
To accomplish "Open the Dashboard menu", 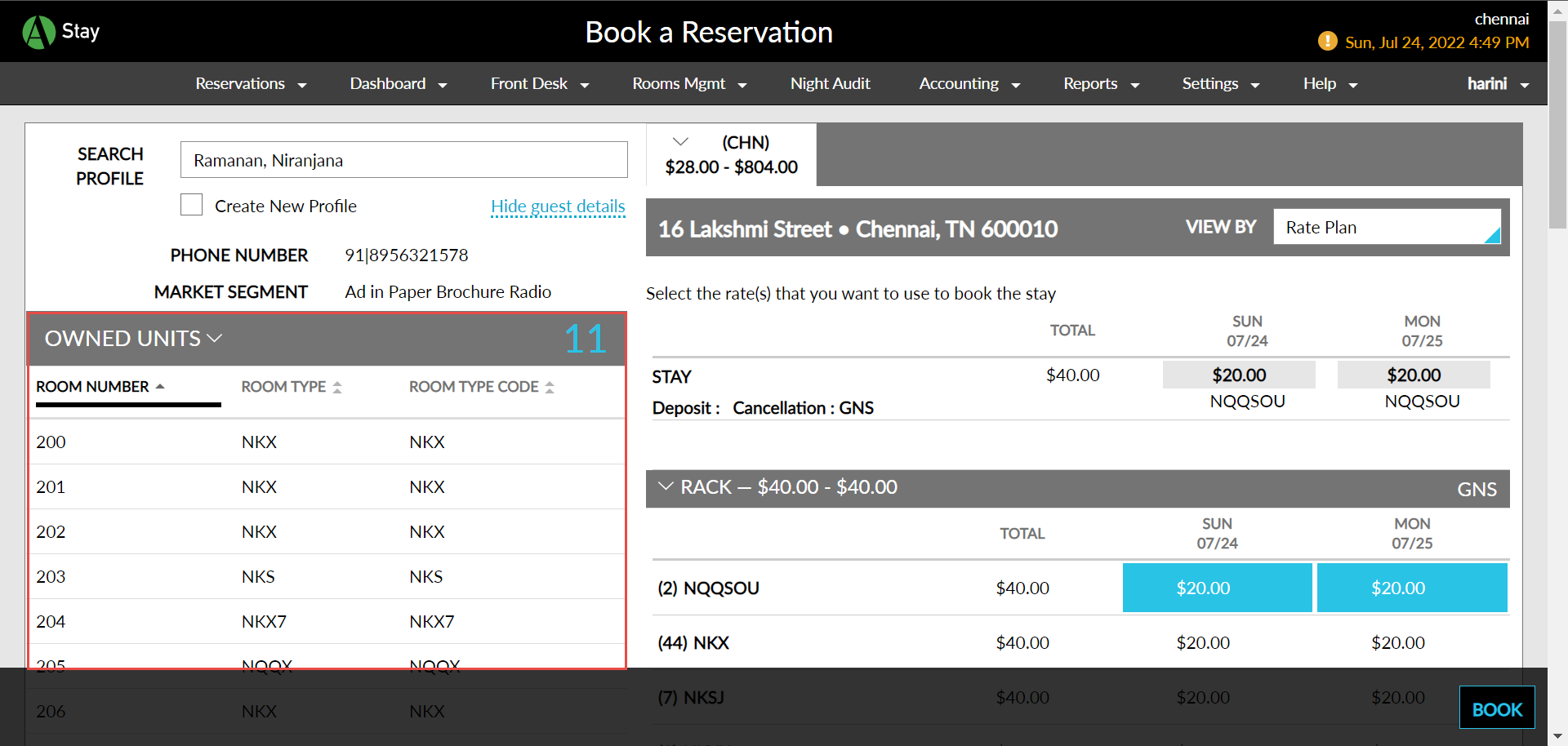I will (x=399, y=83).
